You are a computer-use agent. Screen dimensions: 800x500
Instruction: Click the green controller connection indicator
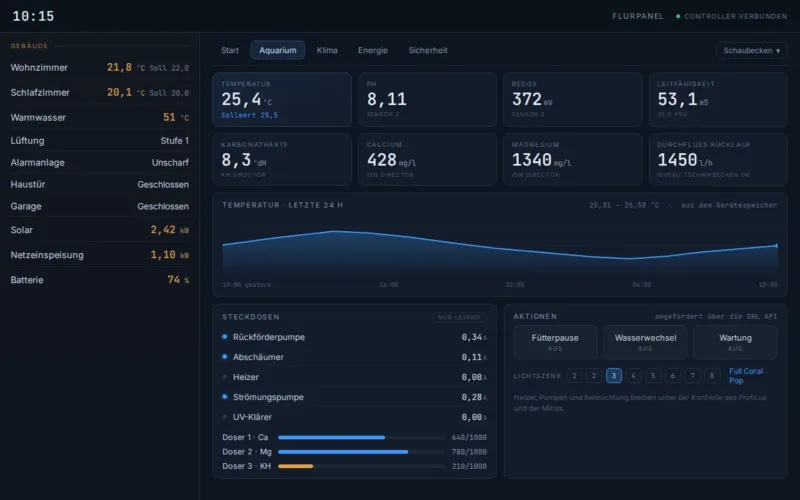(x=678, y=16)
